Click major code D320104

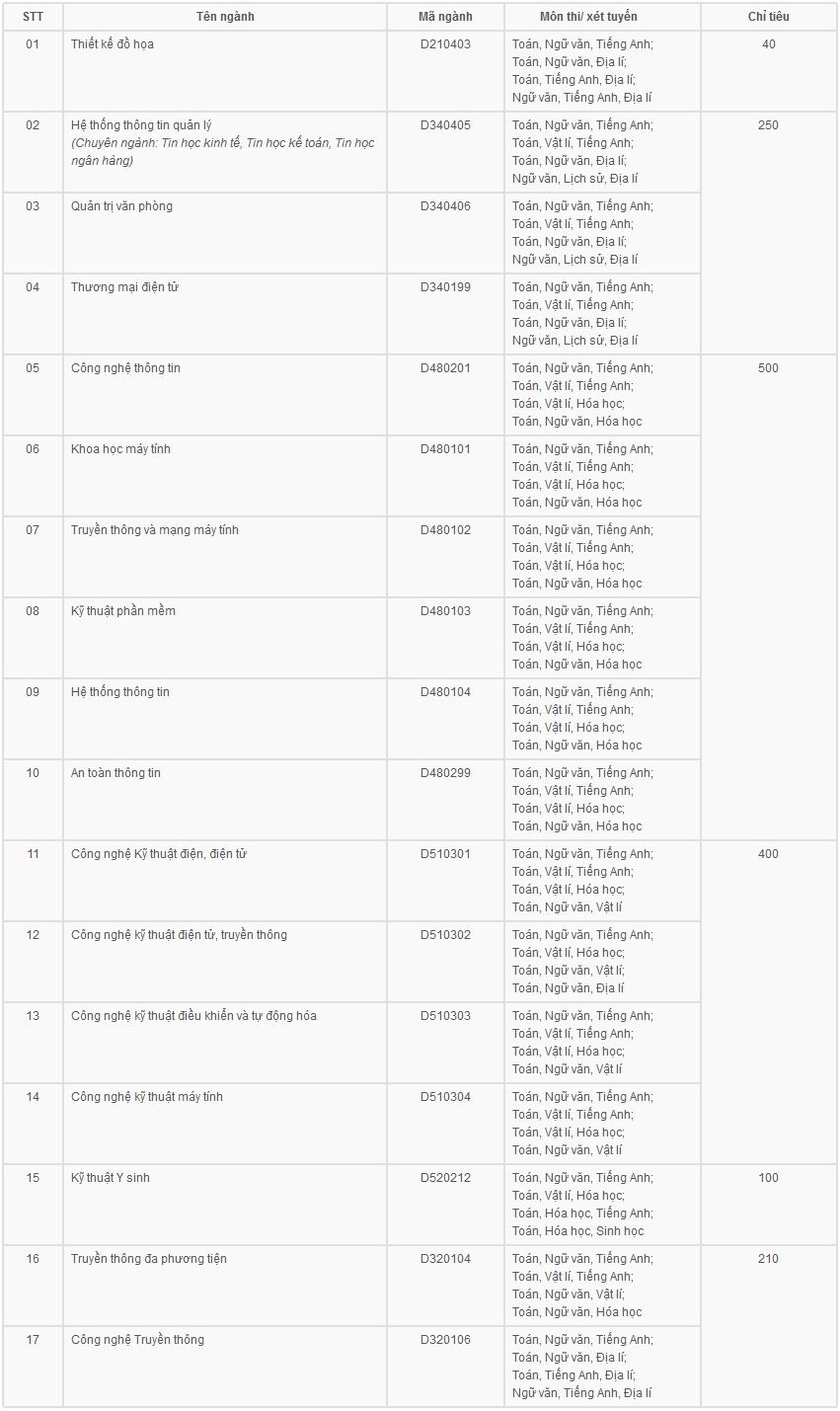[445, 1259]
